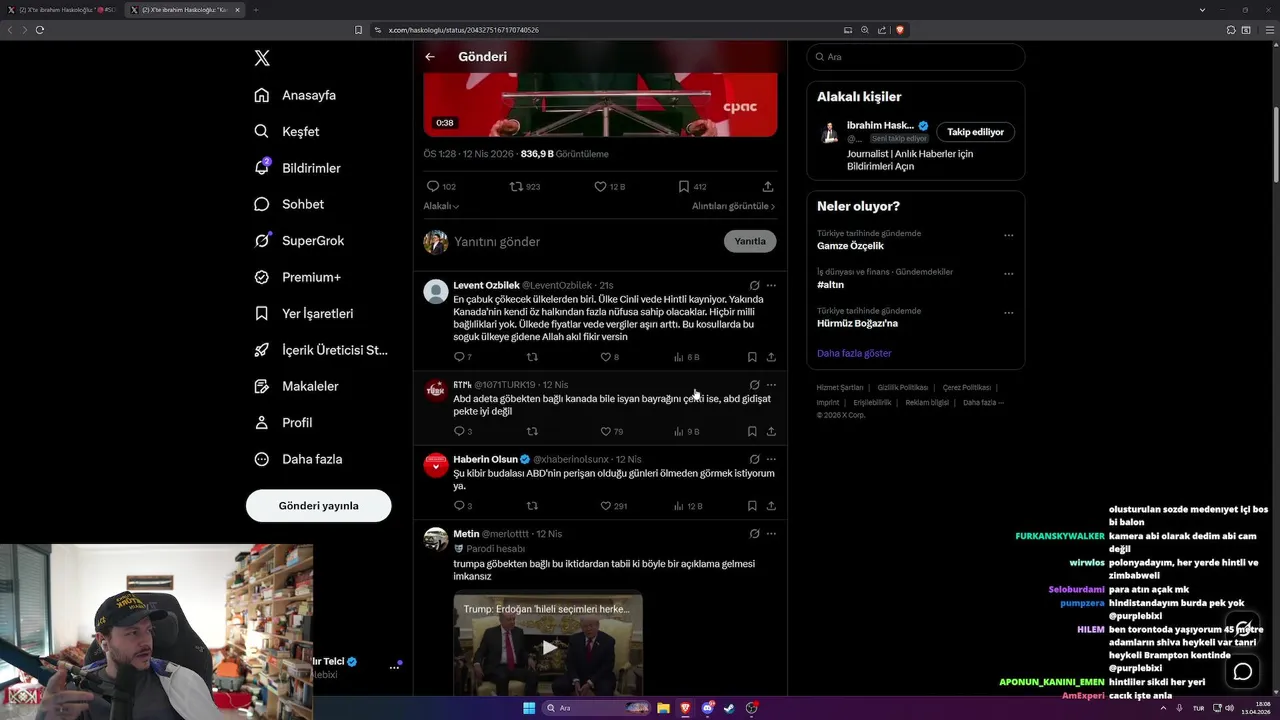1280x720 pixels.
Task: Open Daha fazla menu
Action: click(298, 459)
